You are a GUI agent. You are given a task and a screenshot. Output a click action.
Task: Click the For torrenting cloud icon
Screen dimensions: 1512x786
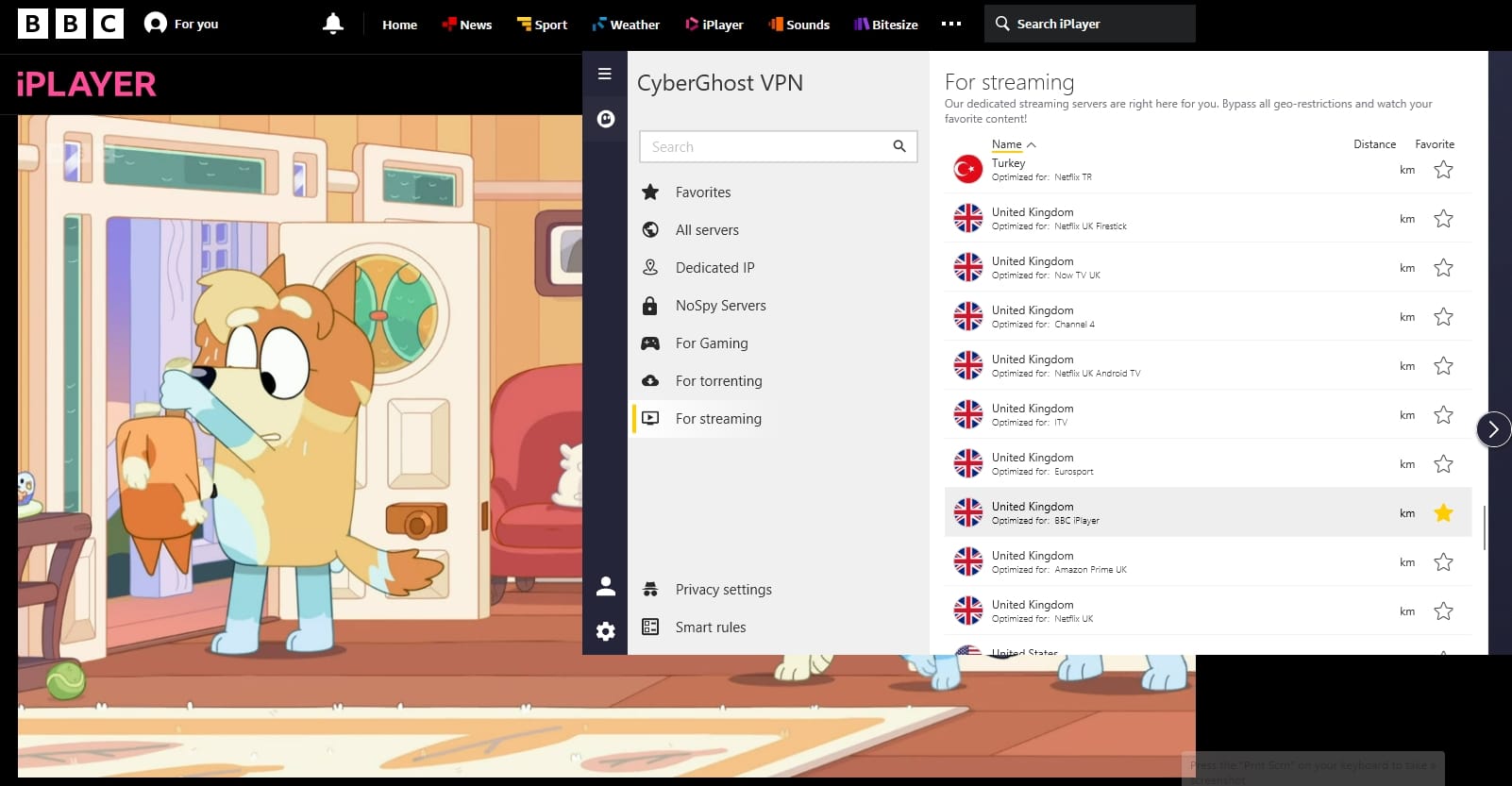coord(650,381)
